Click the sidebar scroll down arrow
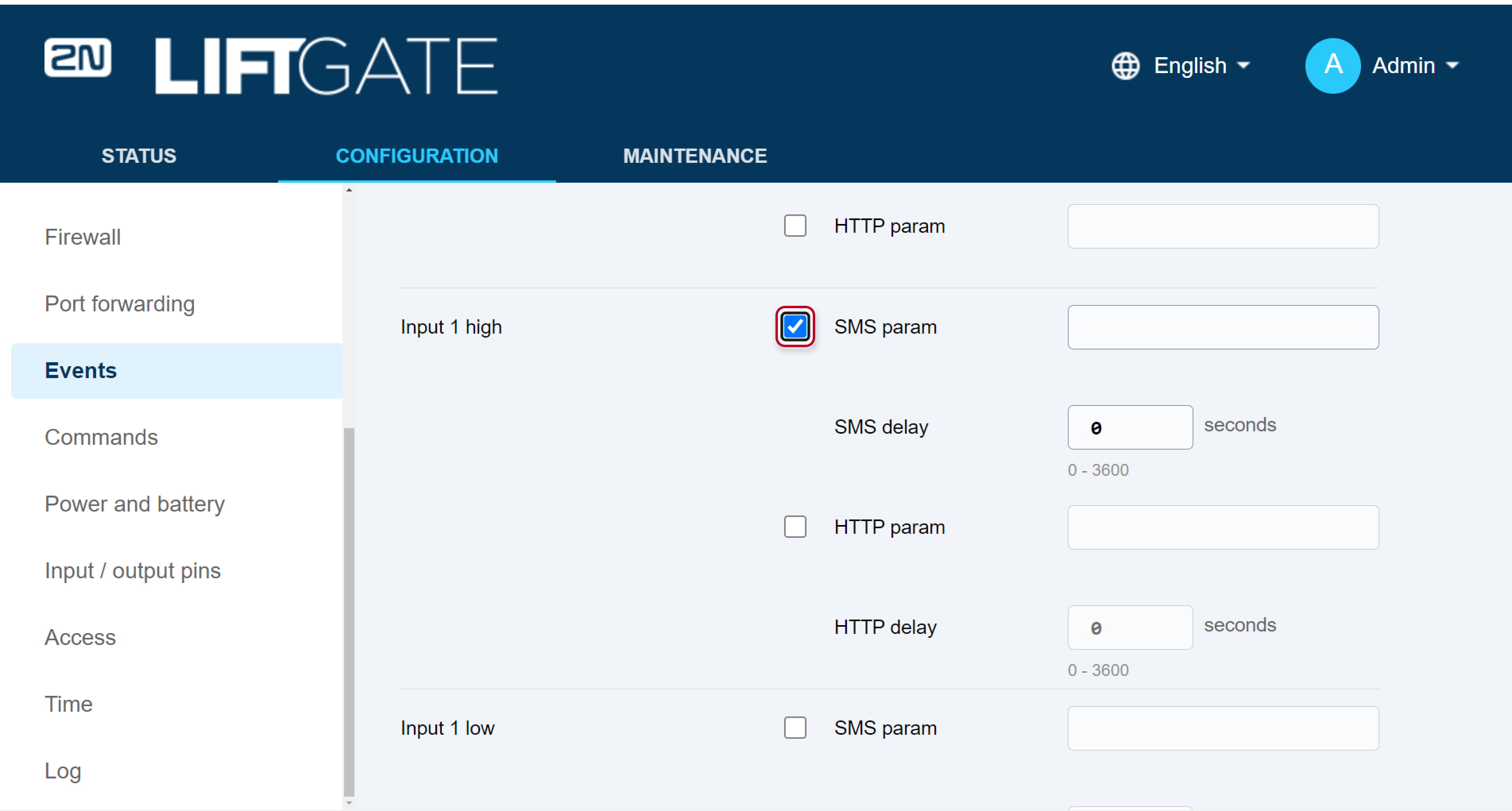Image resolution: width=1512 pixels, height=811 pixels. [x=349, y=803]
